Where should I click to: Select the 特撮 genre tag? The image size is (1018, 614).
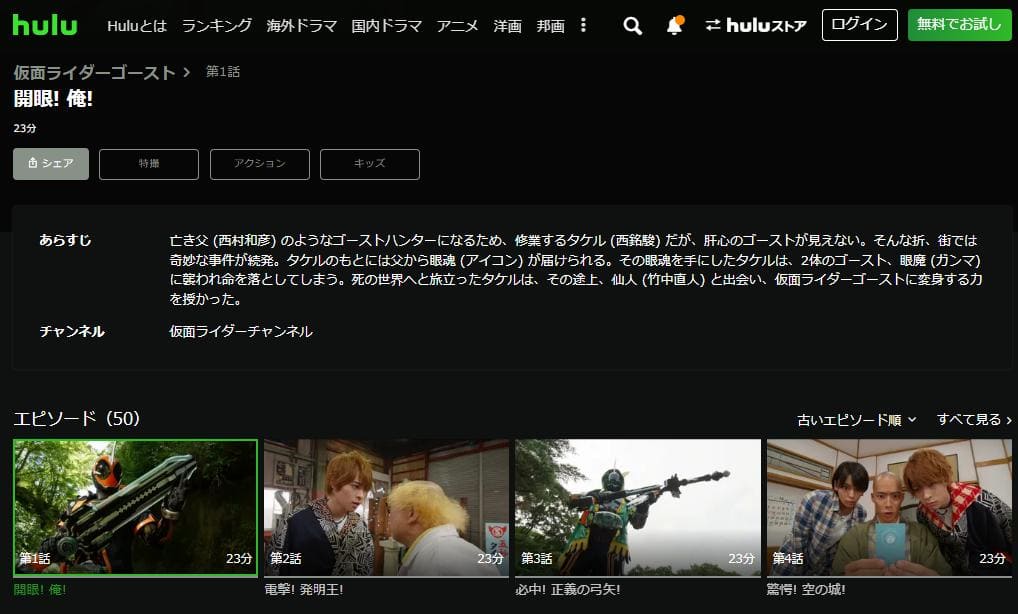coord(149,164)
